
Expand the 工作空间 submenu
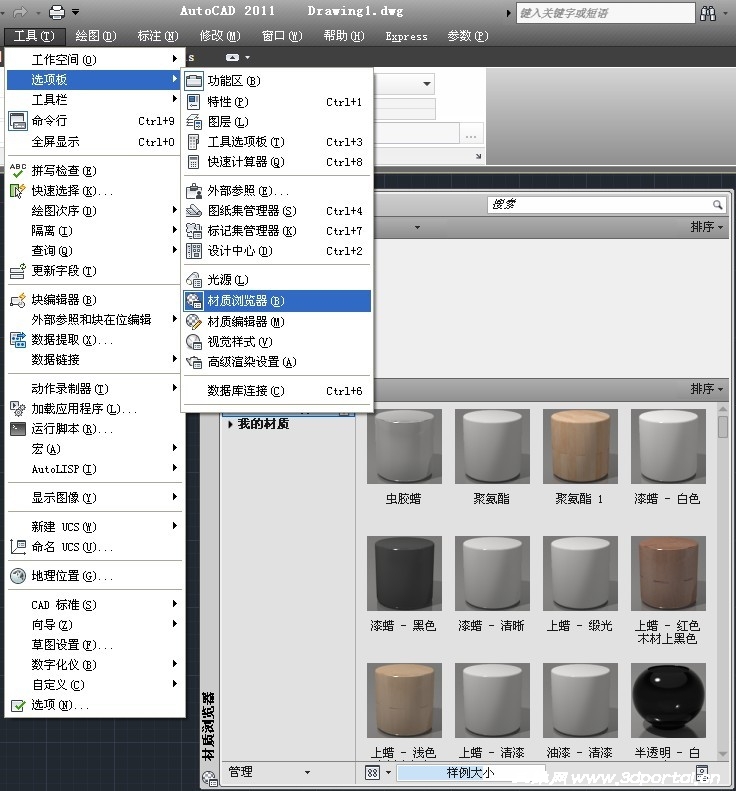[175, 59]
